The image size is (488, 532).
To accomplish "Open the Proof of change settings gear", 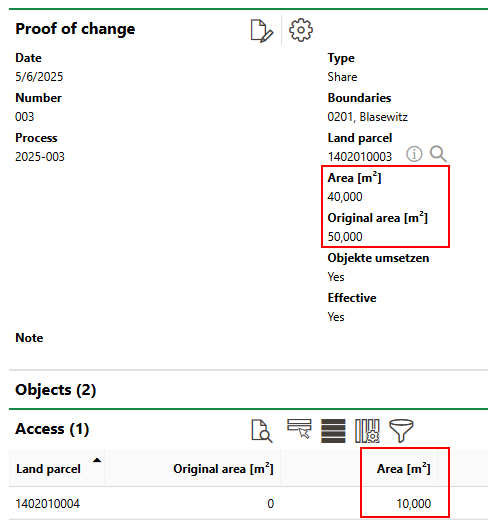I will (301, 30).
